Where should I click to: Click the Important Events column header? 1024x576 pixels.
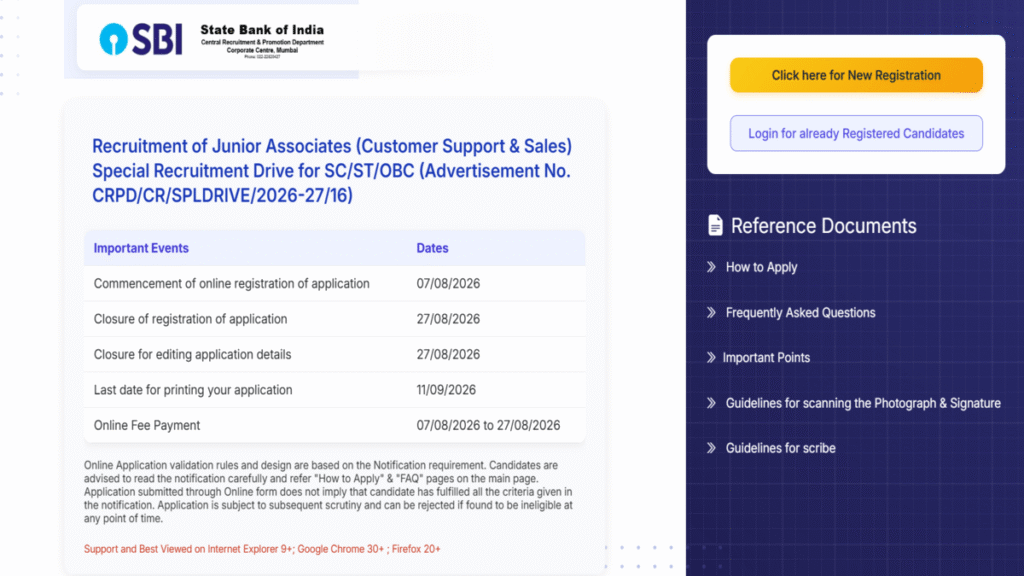point(141,248)
